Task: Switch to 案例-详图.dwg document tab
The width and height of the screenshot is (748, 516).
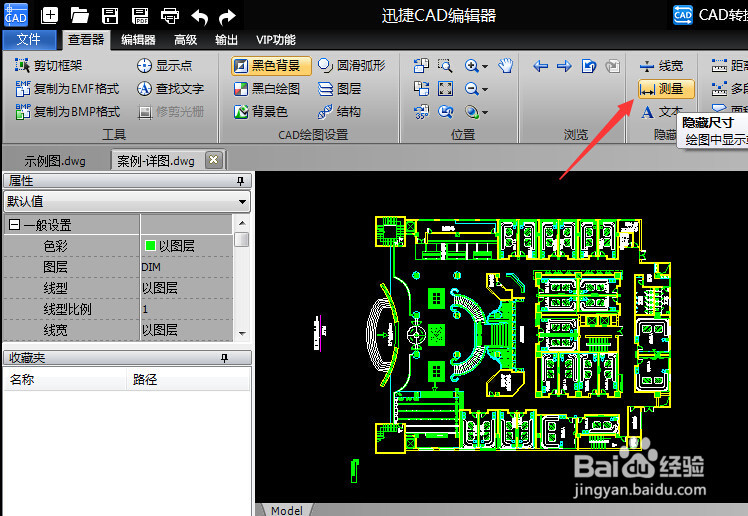Action: point(156,161)
